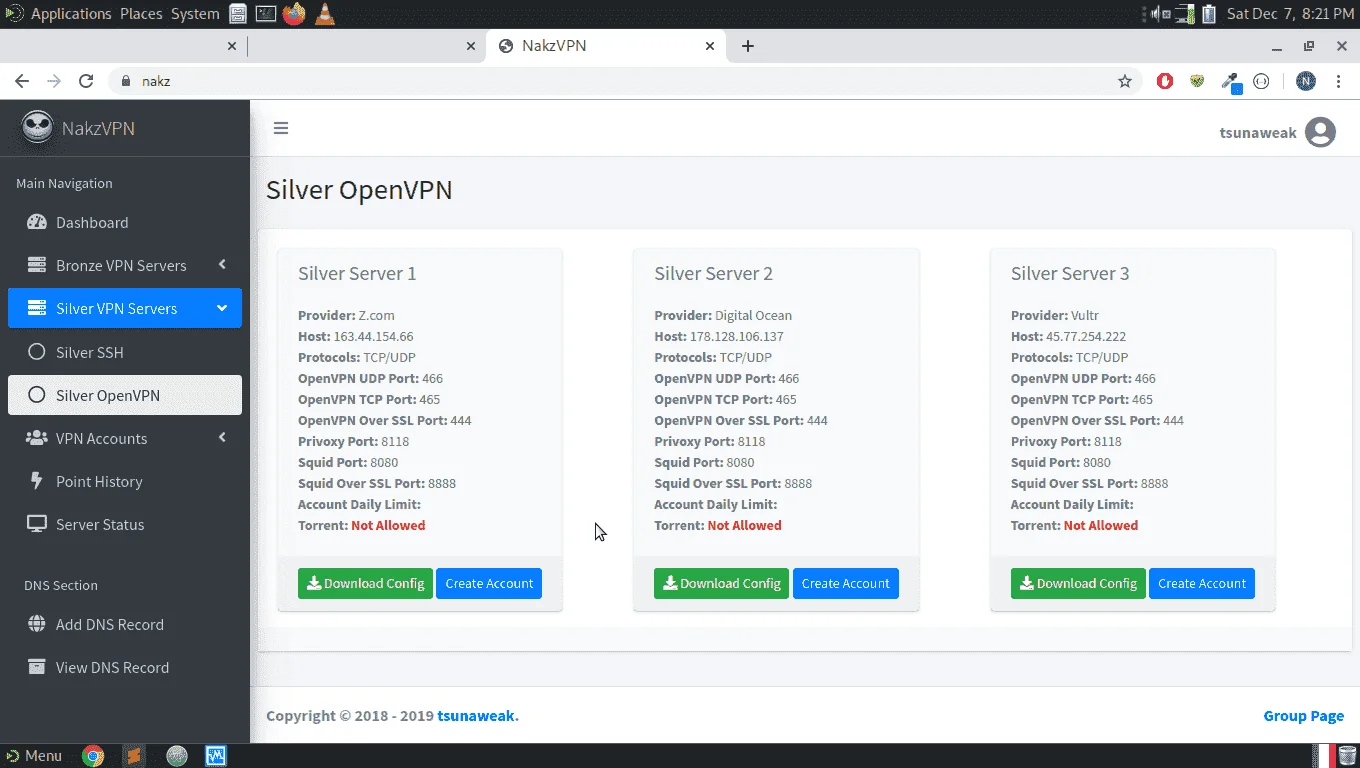Click the Bronze VPN Servers server icon
Screen dimensions: 1360x768
click(37, 265)
